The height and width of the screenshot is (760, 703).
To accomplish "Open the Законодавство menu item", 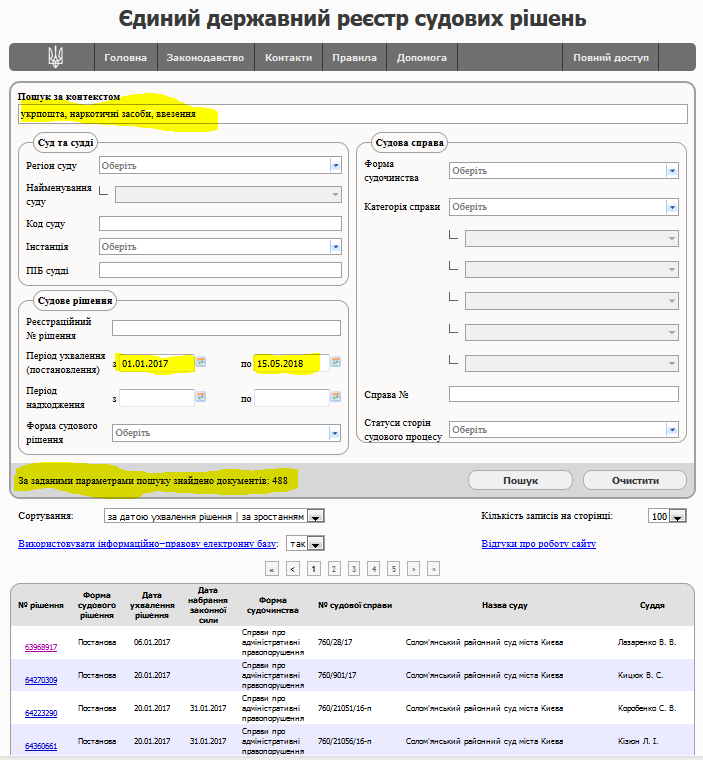I will click(x=205, y=58).
